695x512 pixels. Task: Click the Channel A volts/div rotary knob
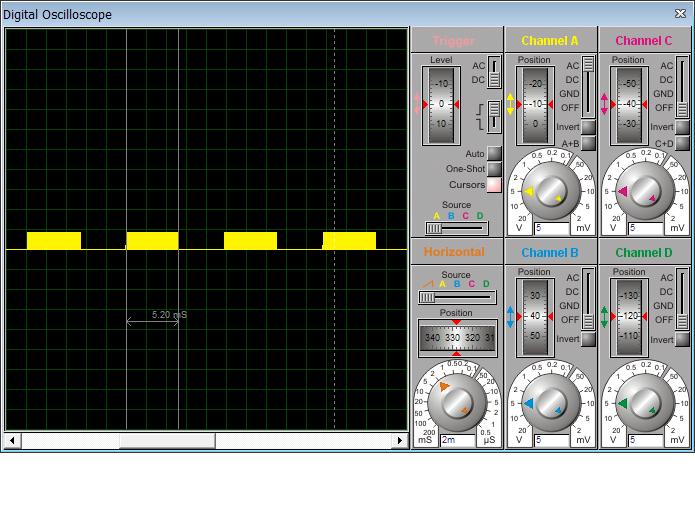[551, 190]
